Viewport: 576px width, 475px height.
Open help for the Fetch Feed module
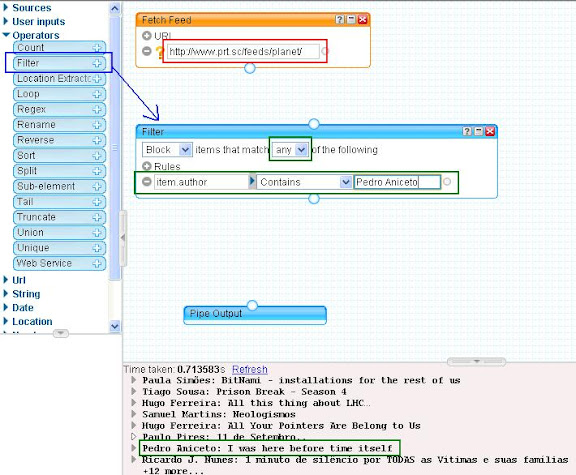[x=340, y=19]
